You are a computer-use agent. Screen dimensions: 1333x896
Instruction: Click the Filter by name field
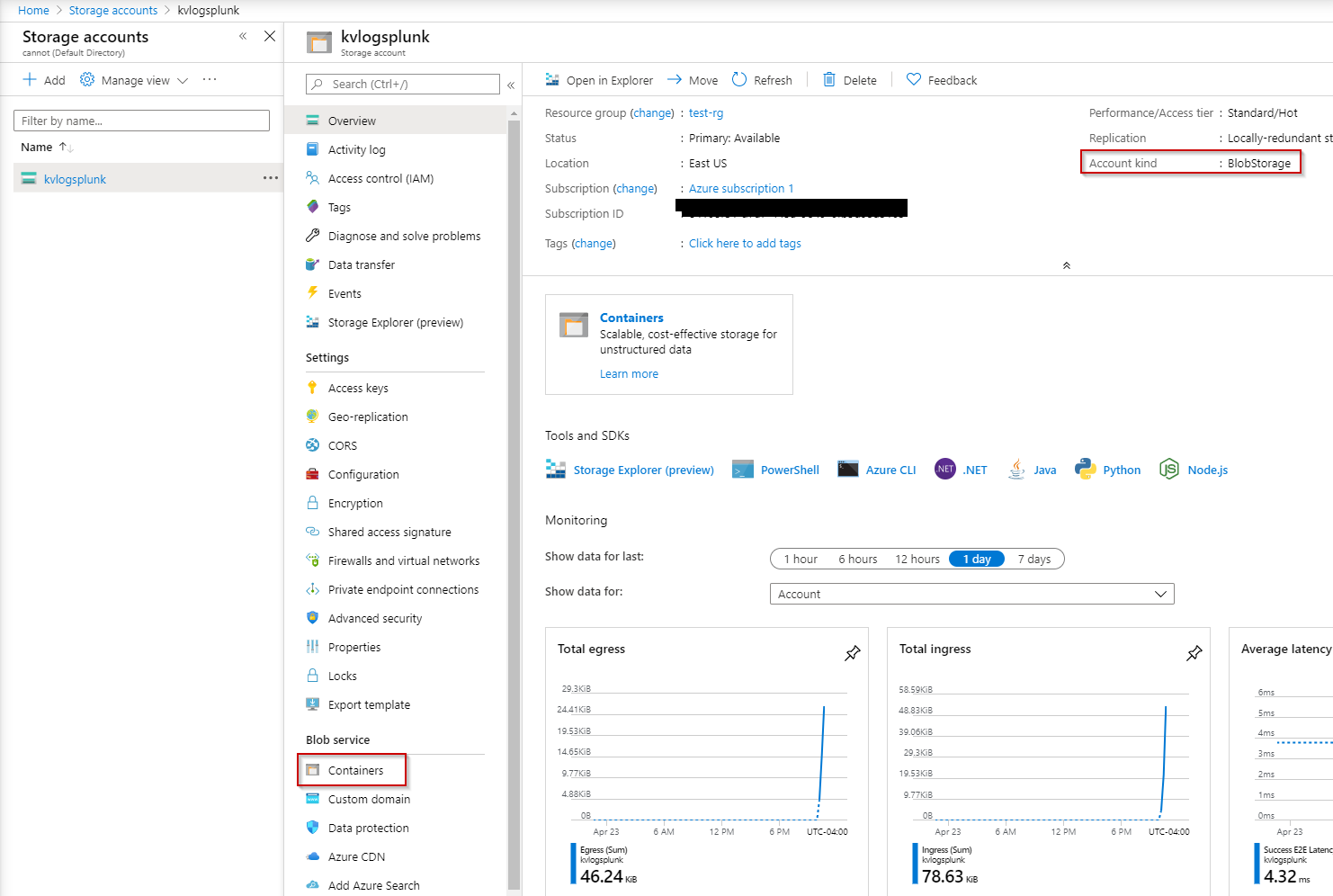[x=141, y=121]
